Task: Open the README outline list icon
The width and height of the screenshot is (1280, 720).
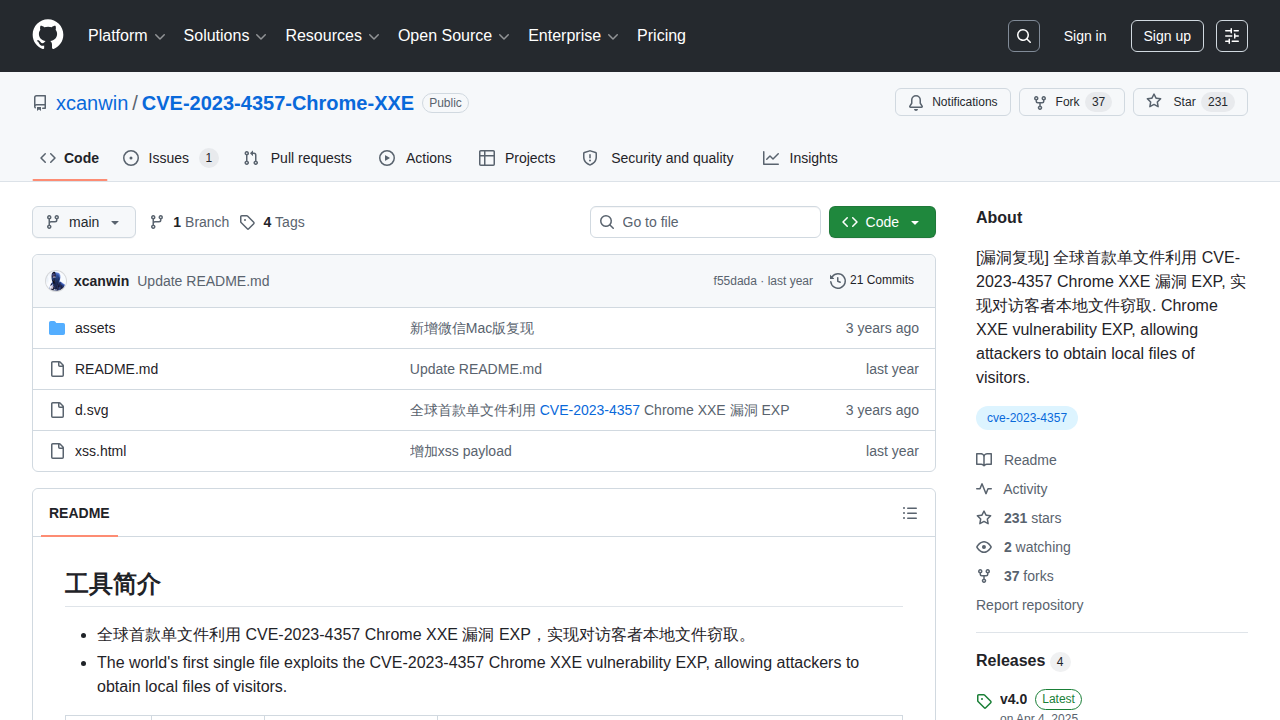Action: coord(910,513)
